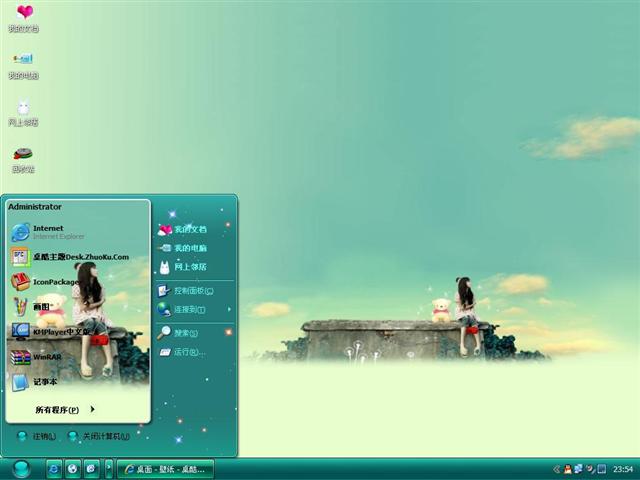The height and width of the screenshot is (480, 640).
Task: Open the 我的电脑 desktop icon
Action: tap(23, 64)
